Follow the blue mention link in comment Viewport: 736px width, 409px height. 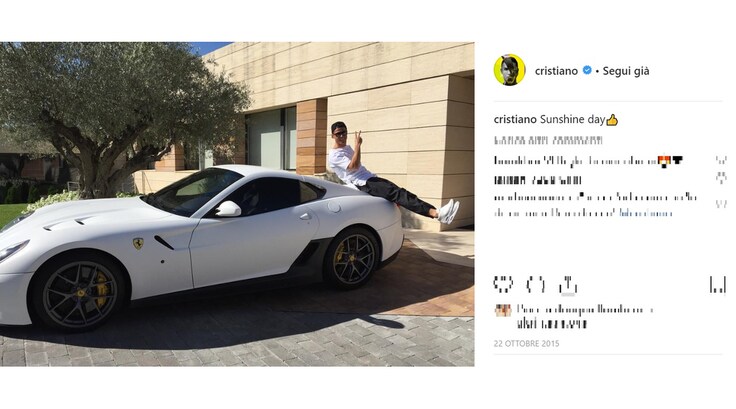tap(646, 213)
